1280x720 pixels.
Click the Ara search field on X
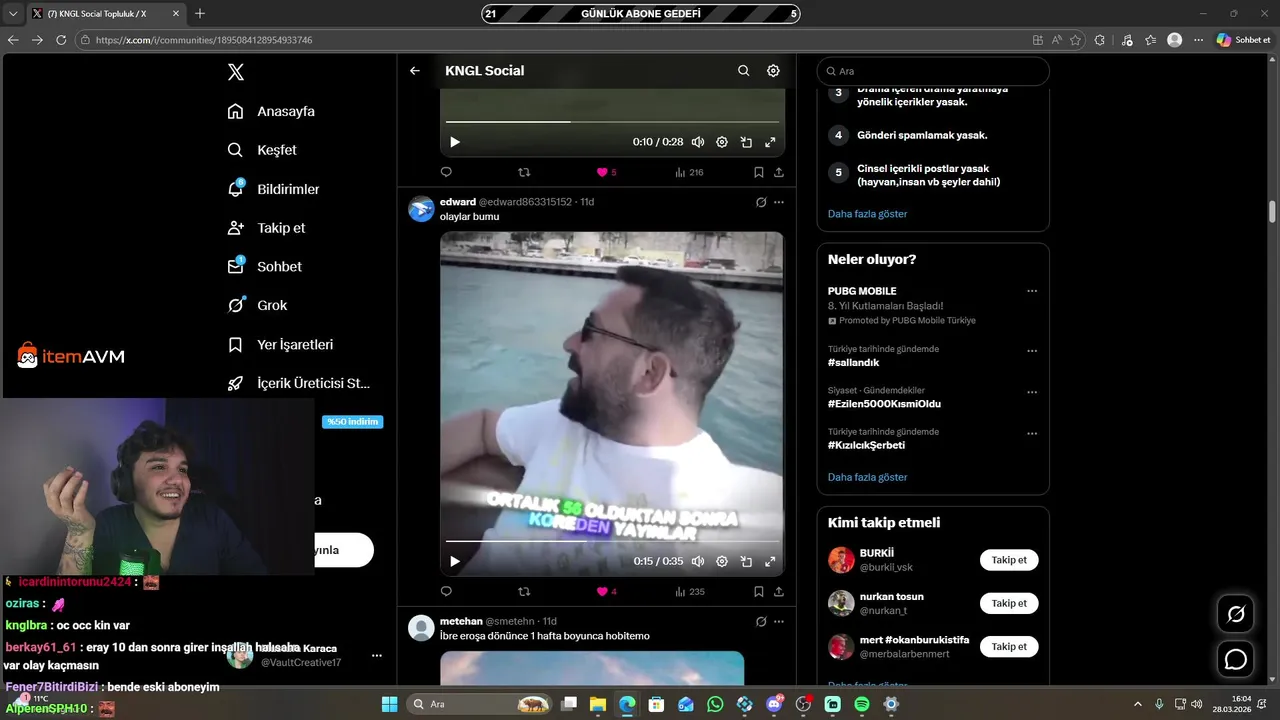[x=933, y=71]
